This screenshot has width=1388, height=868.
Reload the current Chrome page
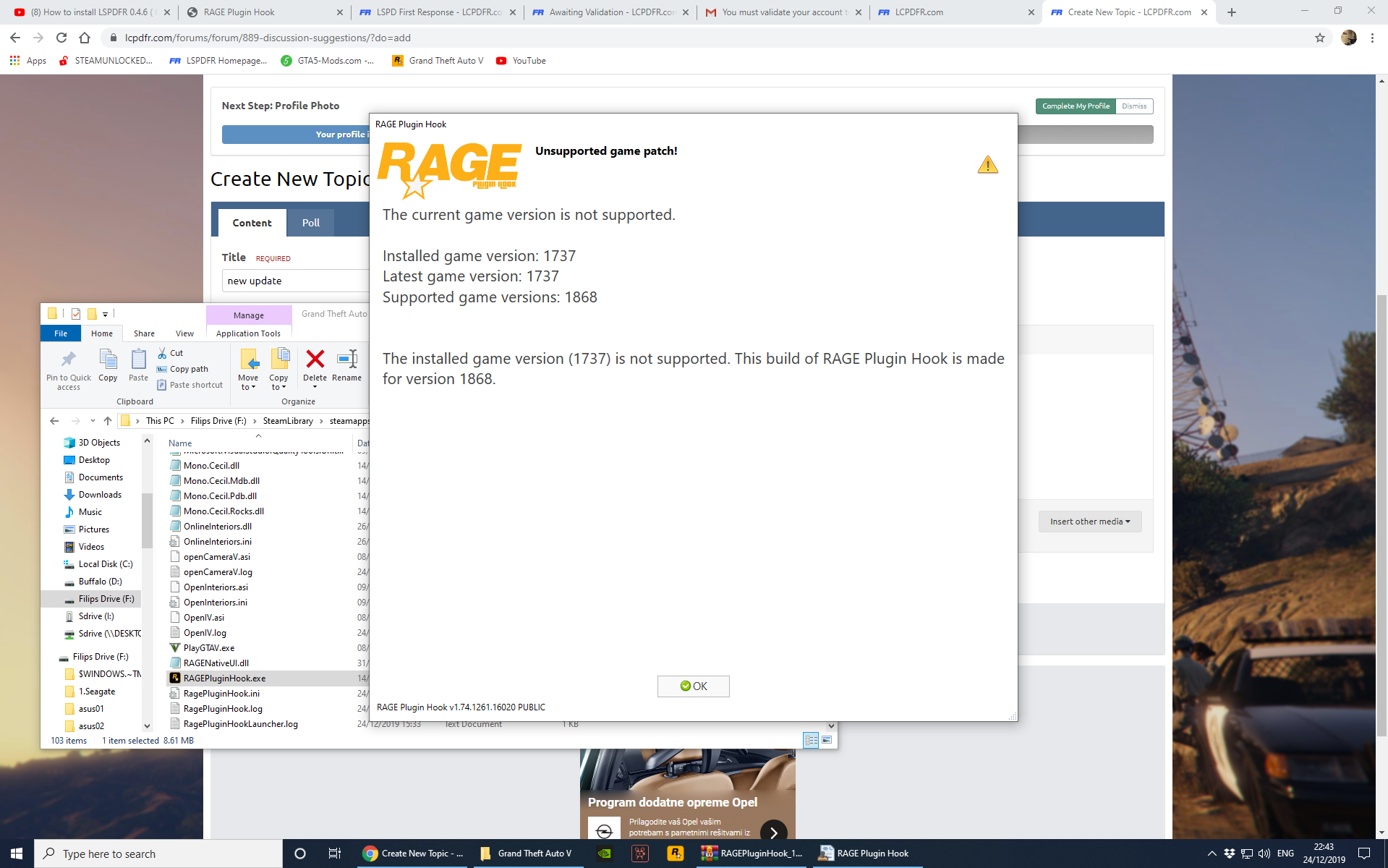tap(61, 38)
